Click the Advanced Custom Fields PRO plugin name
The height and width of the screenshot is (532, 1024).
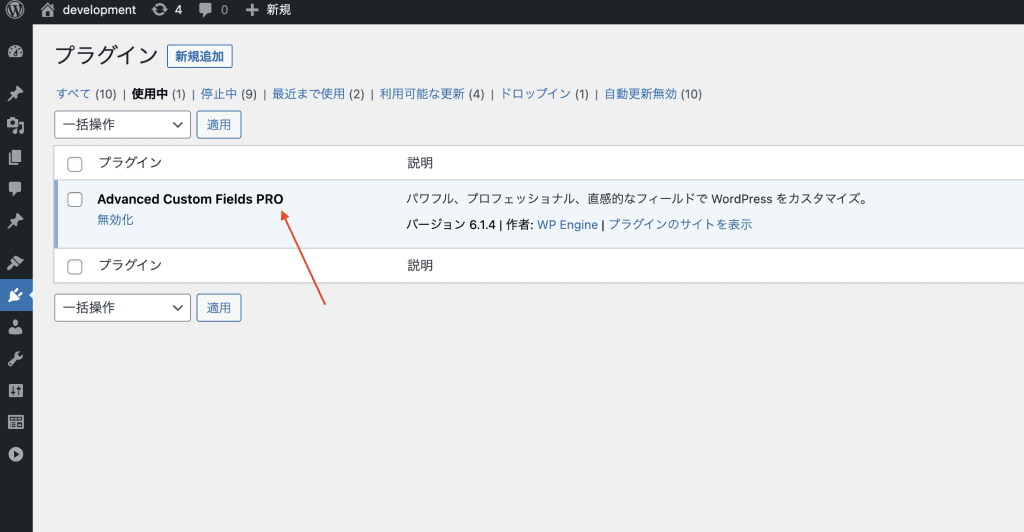point(190,199)
